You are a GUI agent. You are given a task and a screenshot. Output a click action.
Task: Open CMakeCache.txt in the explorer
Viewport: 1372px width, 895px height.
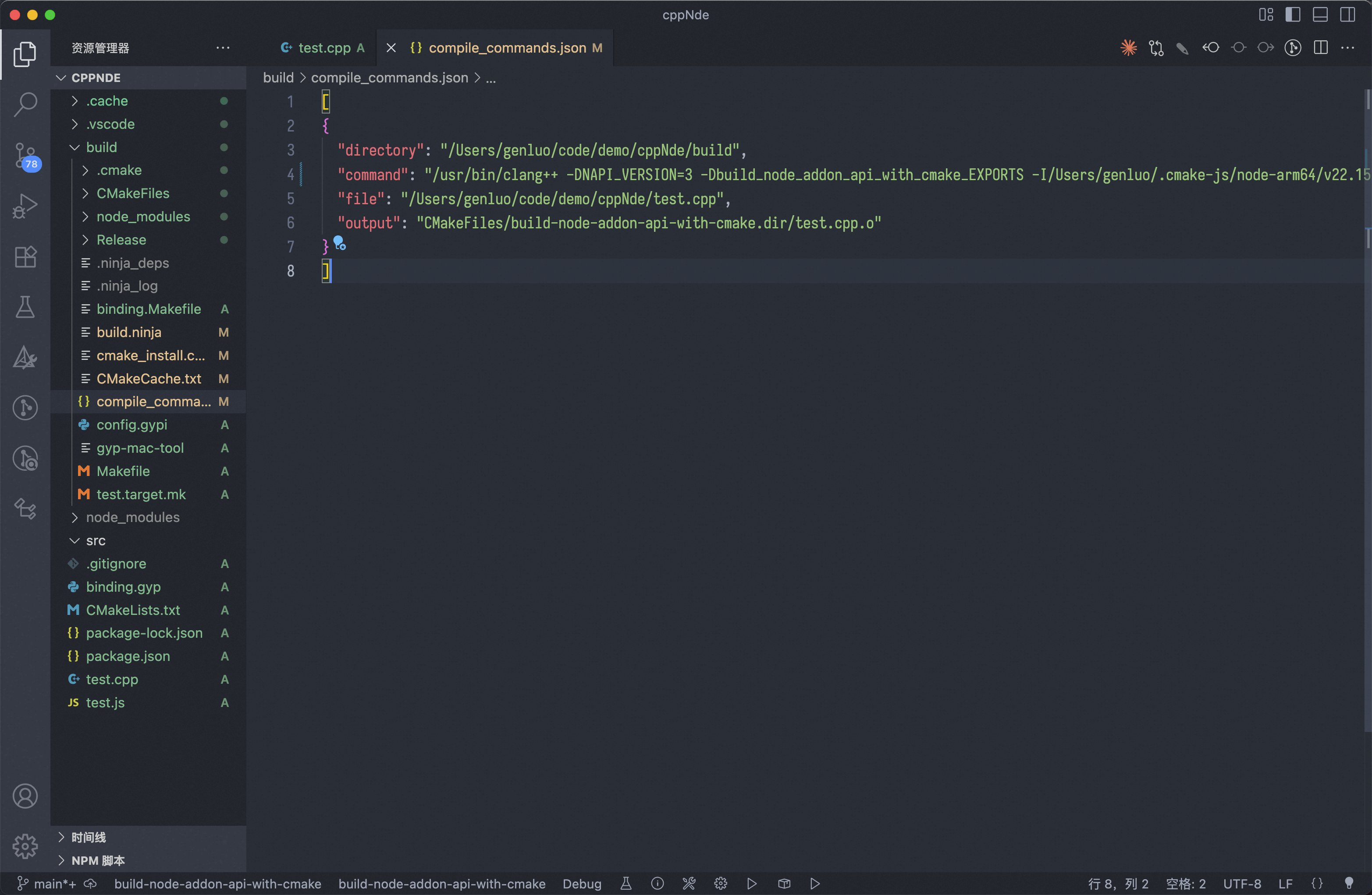(148, 379)
